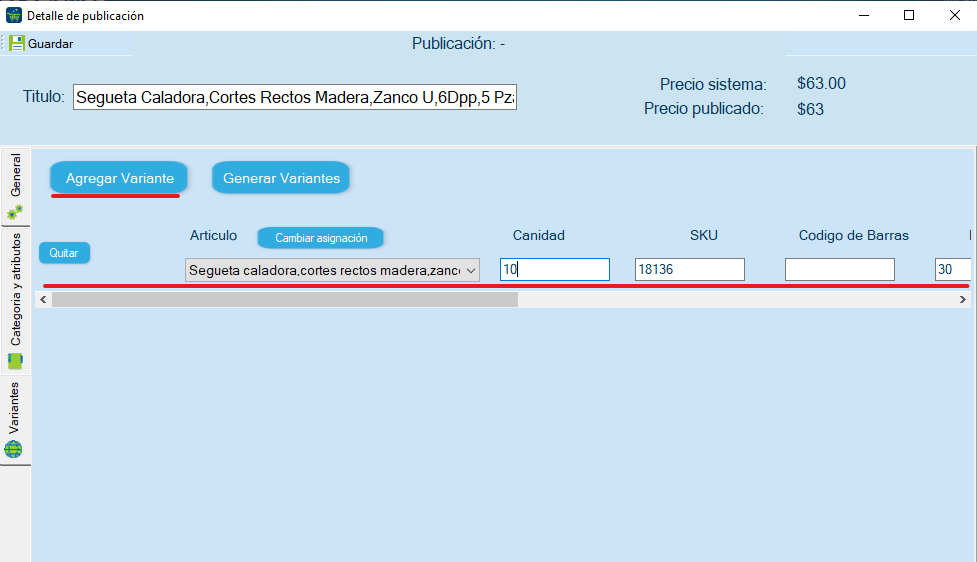This screenshot has width=977, height=562.
Task: Click the Publicación: - heading
Action: [459, 44]
